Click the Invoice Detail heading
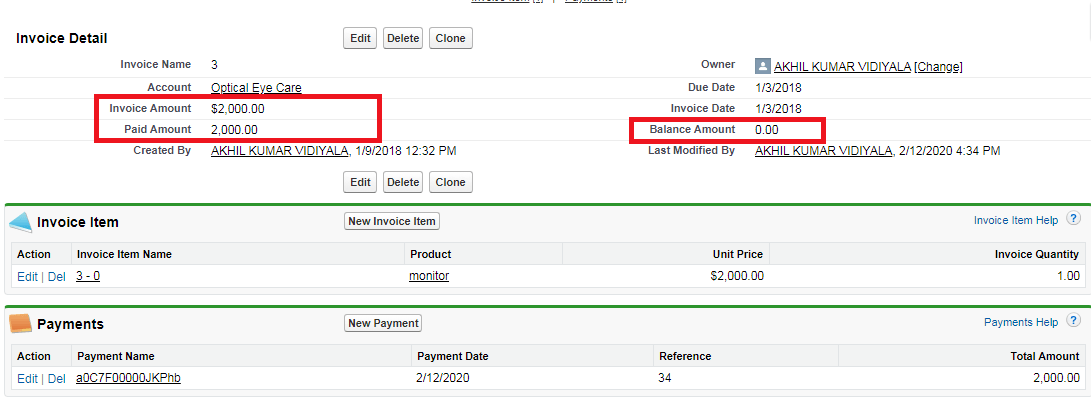1091x408 pixels. (x=61, y=38)
